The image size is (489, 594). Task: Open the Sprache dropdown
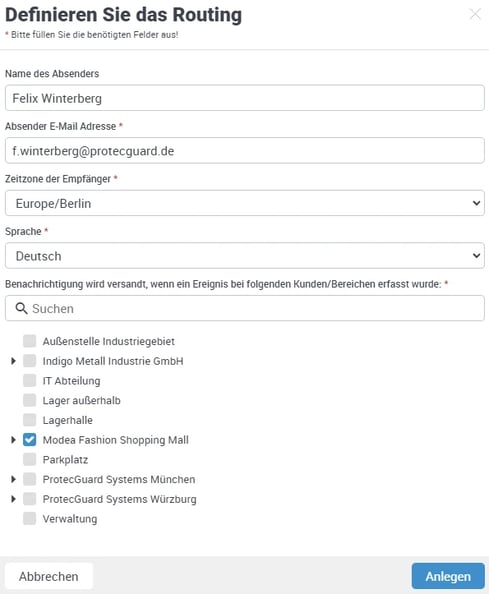pyautogui.click(x=245, y=256)
